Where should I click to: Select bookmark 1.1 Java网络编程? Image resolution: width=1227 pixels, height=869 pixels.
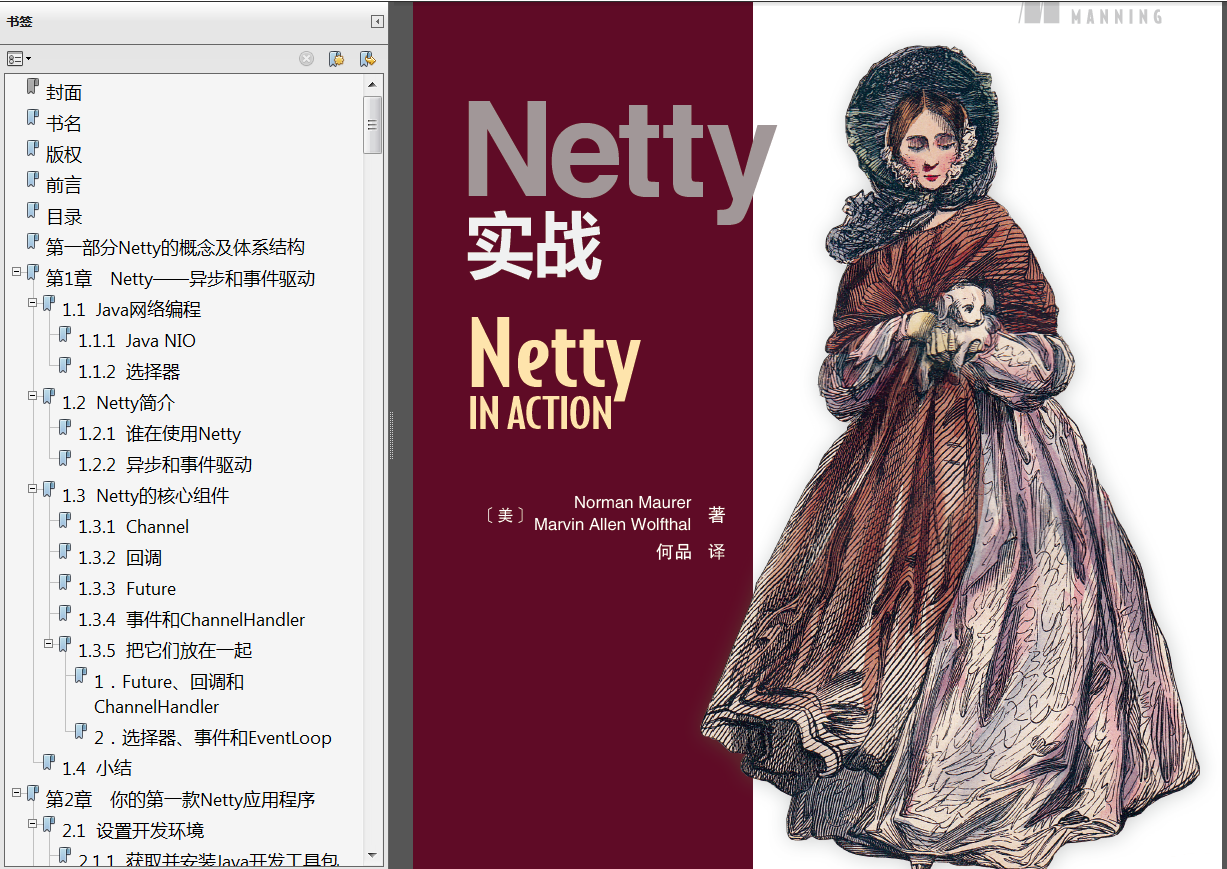[x=131, y=309]
